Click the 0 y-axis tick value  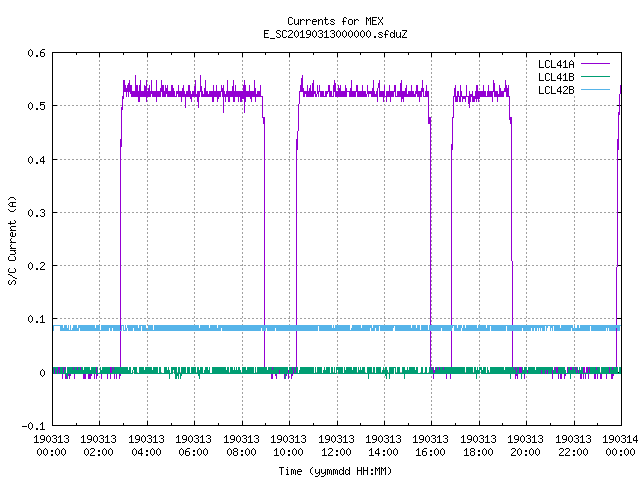[42, 373]
